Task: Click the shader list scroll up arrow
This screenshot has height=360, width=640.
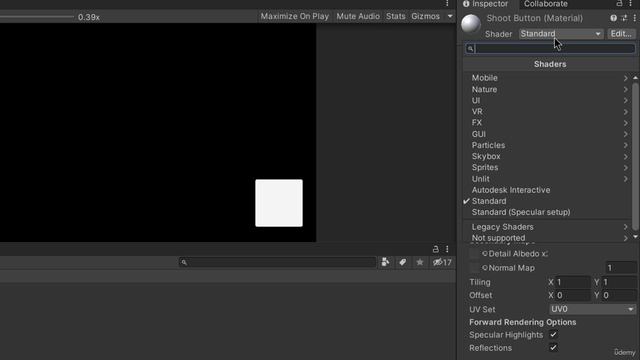Action: [x=636, y=78]
